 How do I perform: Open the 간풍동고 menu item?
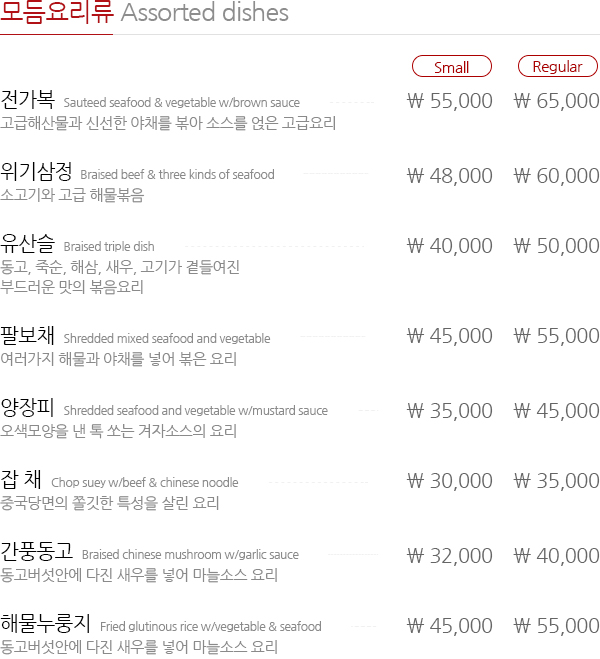coord(37,551)
